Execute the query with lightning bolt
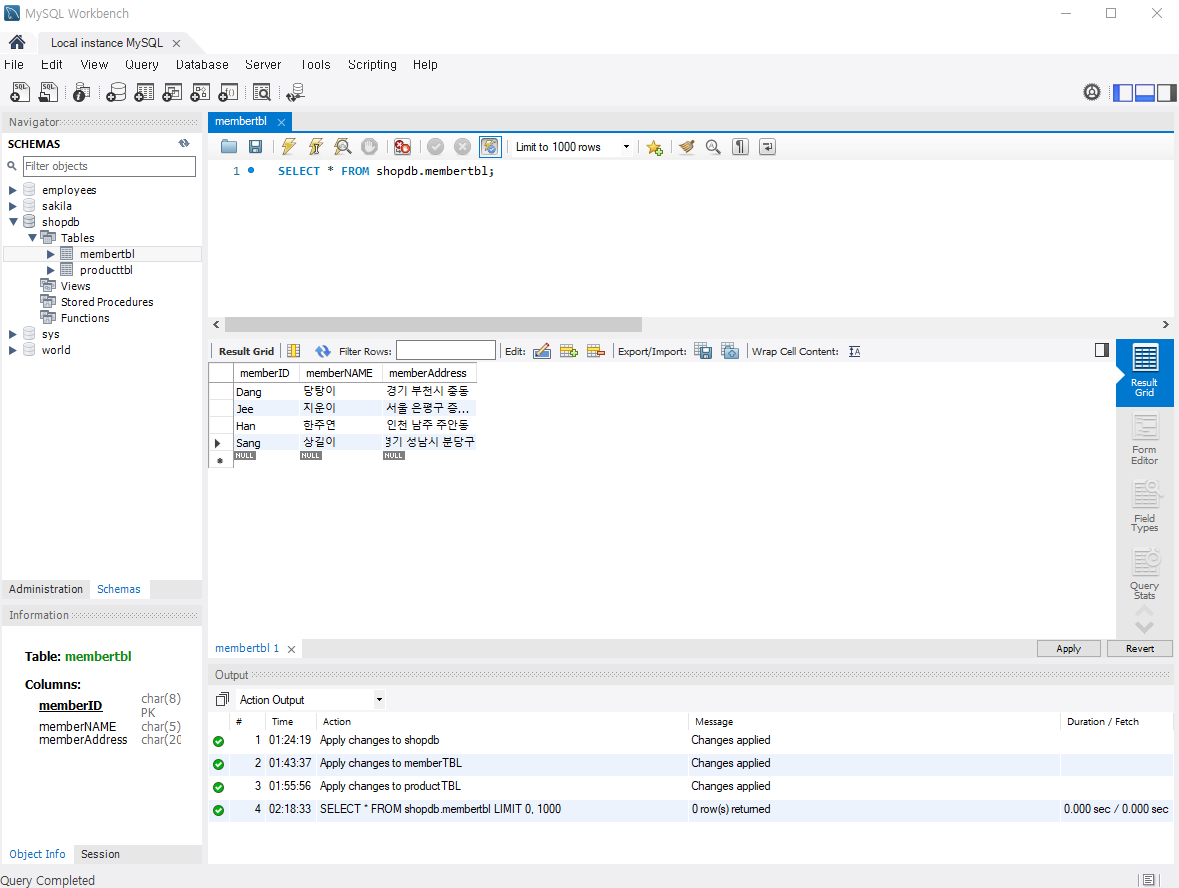Image resolution: width=1179 pixels, height=888 pixels. pos(289,147)
